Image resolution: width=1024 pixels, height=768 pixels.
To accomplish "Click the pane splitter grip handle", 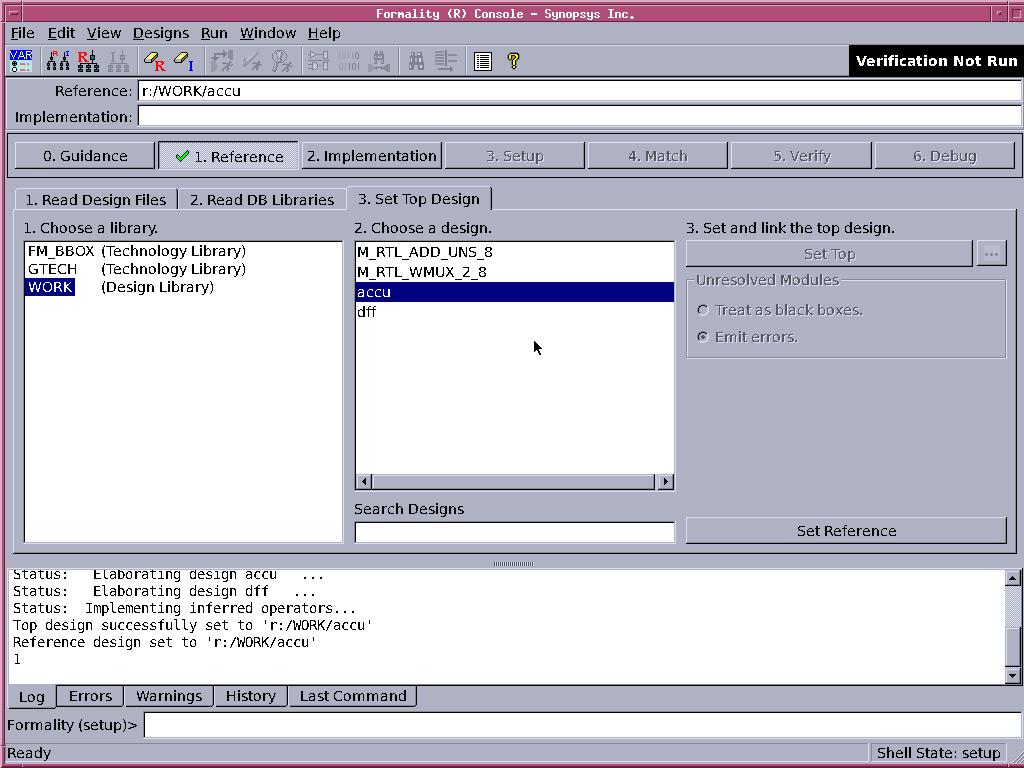I will 513,564.
